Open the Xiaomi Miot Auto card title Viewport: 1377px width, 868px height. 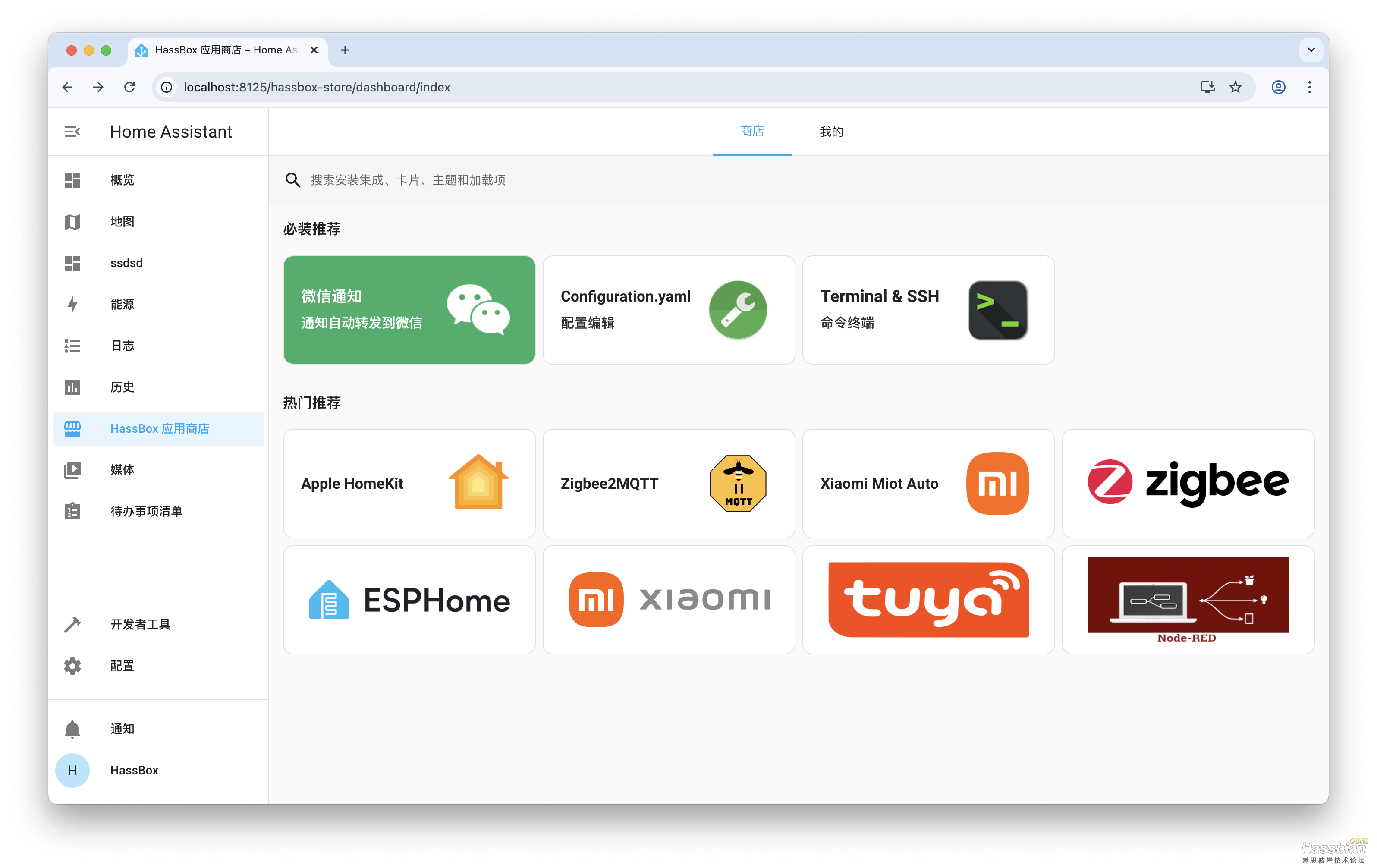tap(879, 484)
